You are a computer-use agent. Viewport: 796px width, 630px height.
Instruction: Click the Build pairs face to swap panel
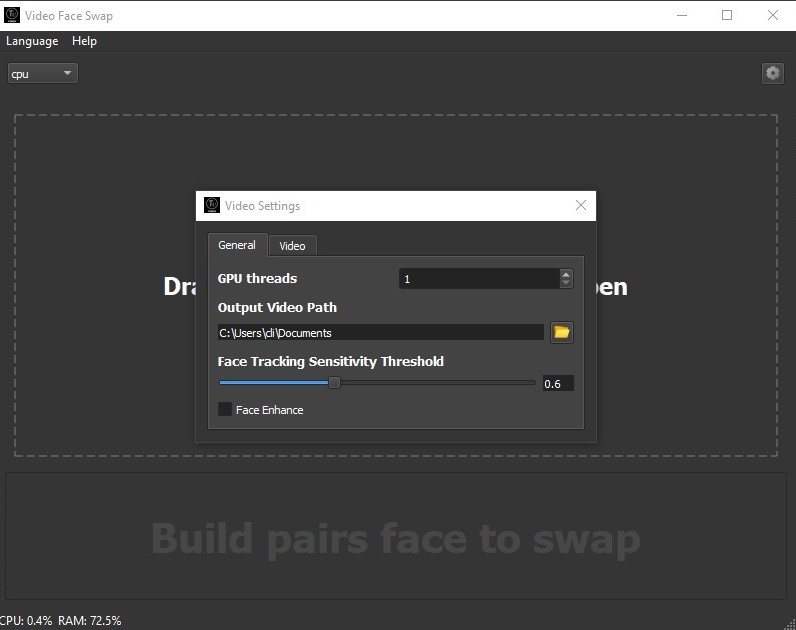(395, 536)
